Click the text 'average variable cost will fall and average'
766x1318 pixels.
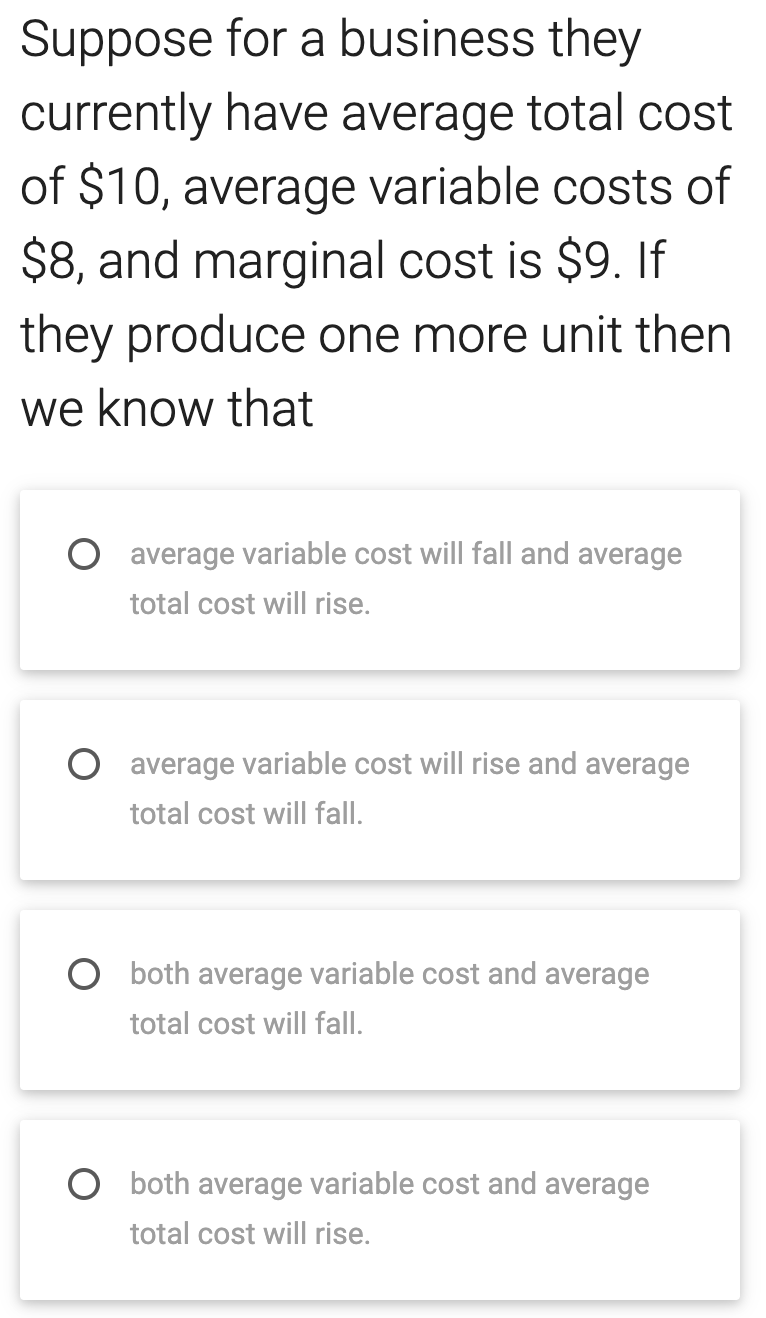[405, 553]
